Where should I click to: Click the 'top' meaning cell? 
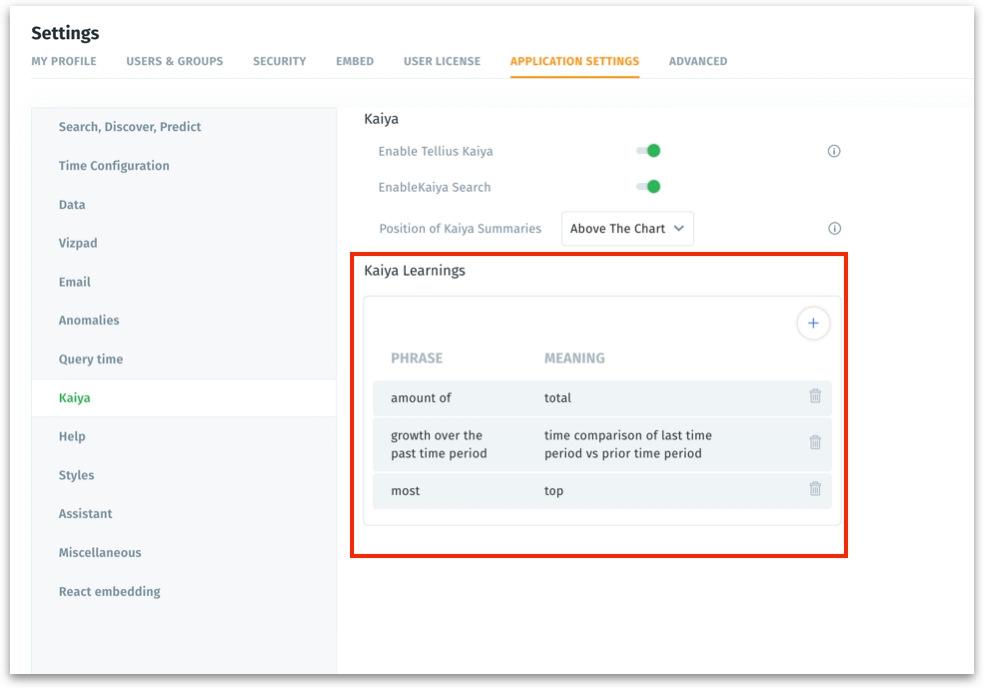click(554, 491)
